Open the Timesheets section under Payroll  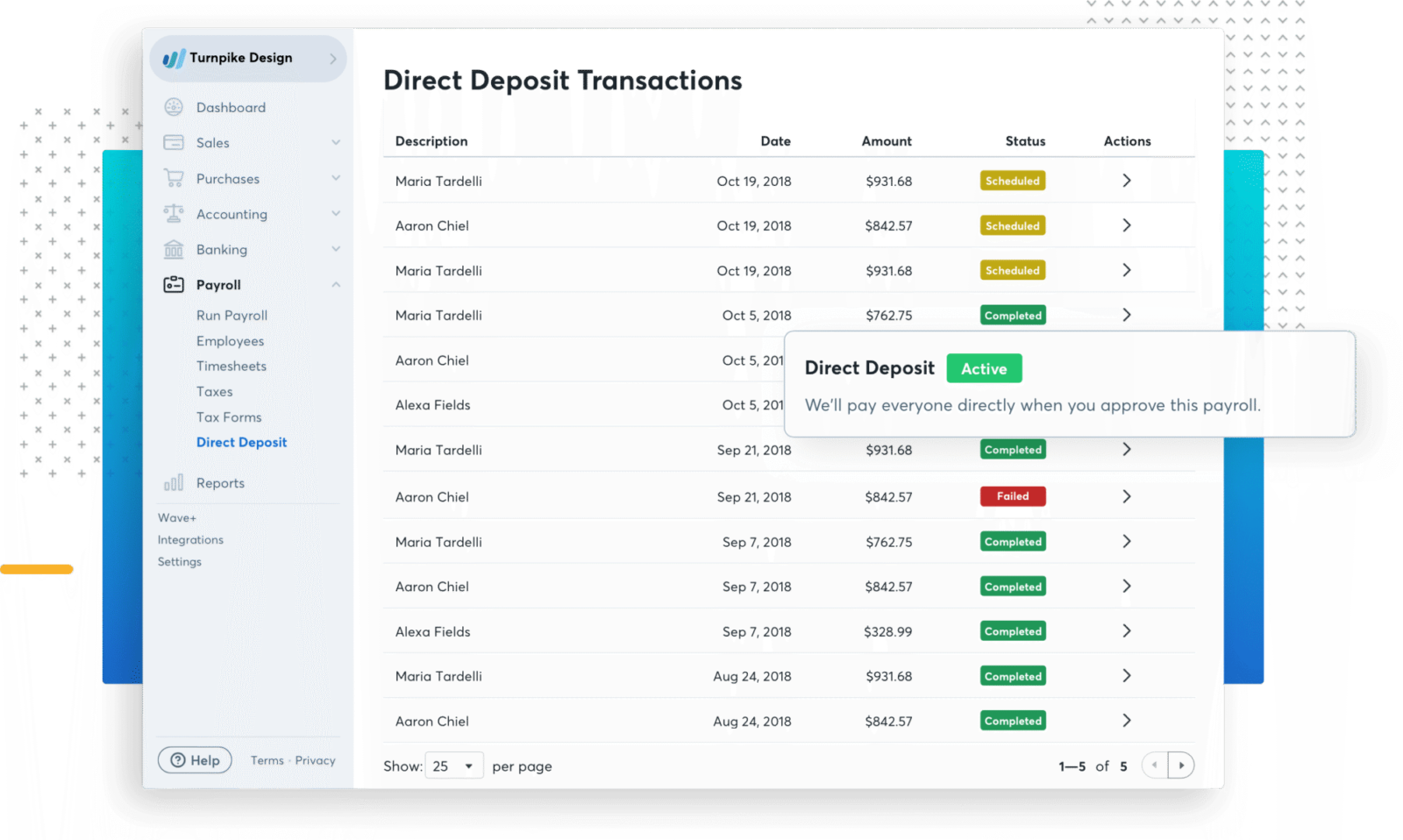click(231, 366)
